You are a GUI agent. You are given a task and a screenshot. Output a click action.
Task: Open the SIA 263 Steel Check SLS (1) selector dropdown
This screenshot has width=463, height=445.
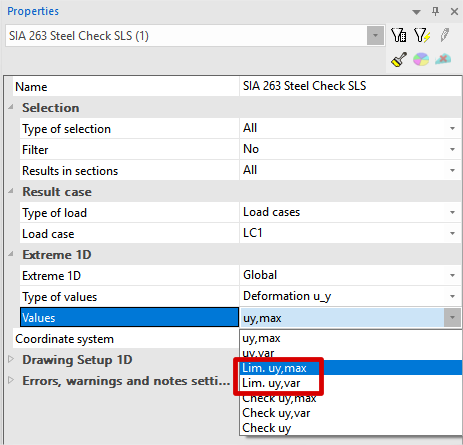tap(375, 35)
